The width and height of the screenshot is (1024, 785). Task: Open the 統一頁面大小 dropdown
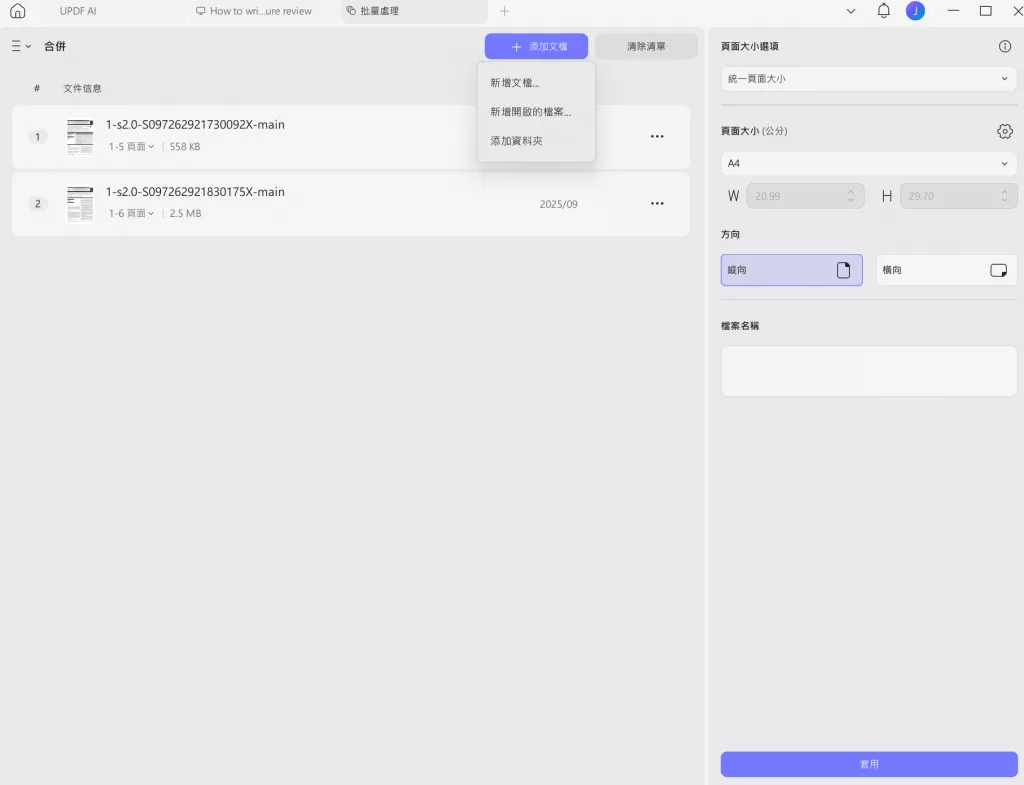(x=868, y=79)
